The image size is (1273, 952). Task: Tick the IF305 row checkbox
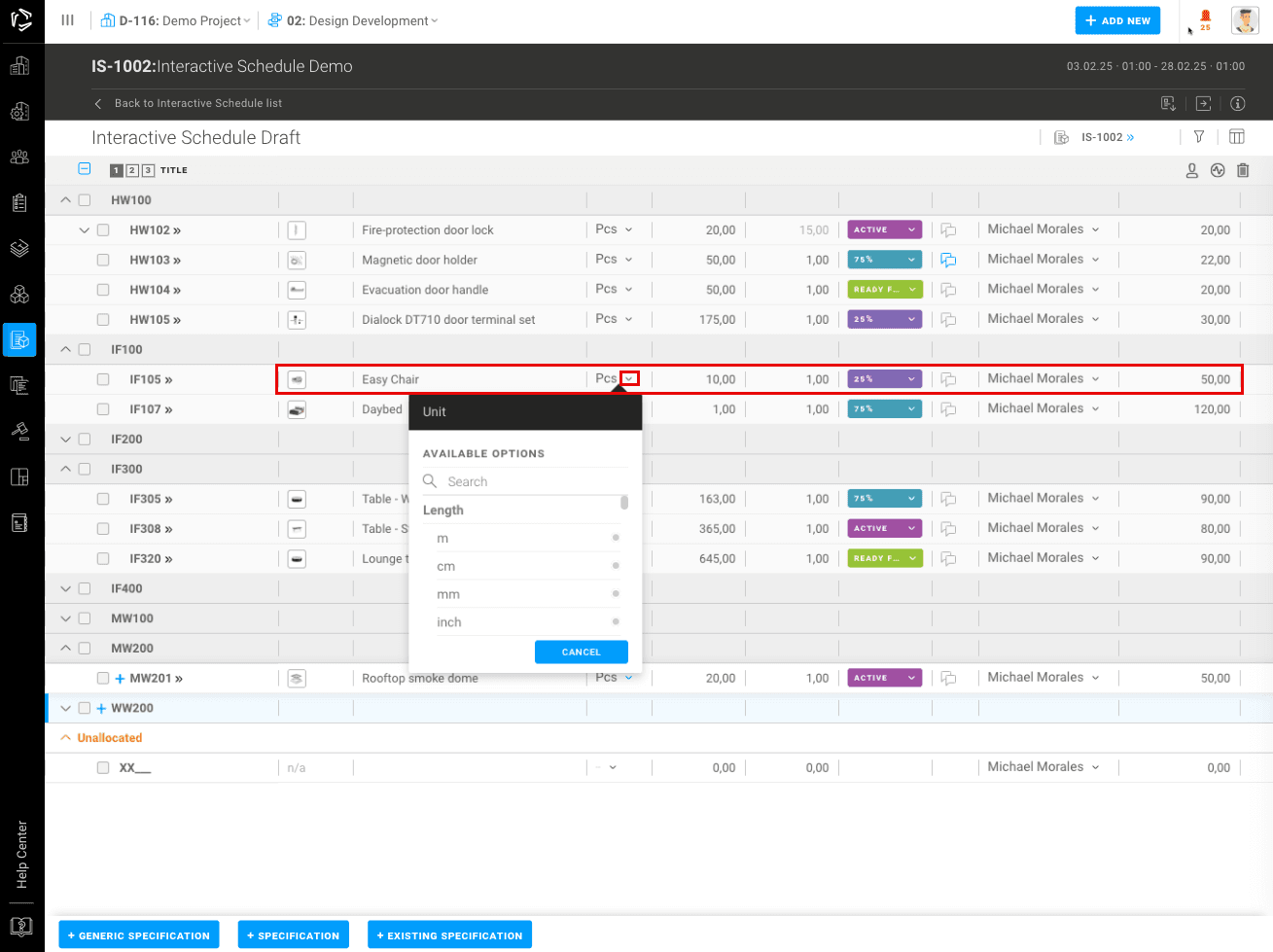[x=103, y=499]
